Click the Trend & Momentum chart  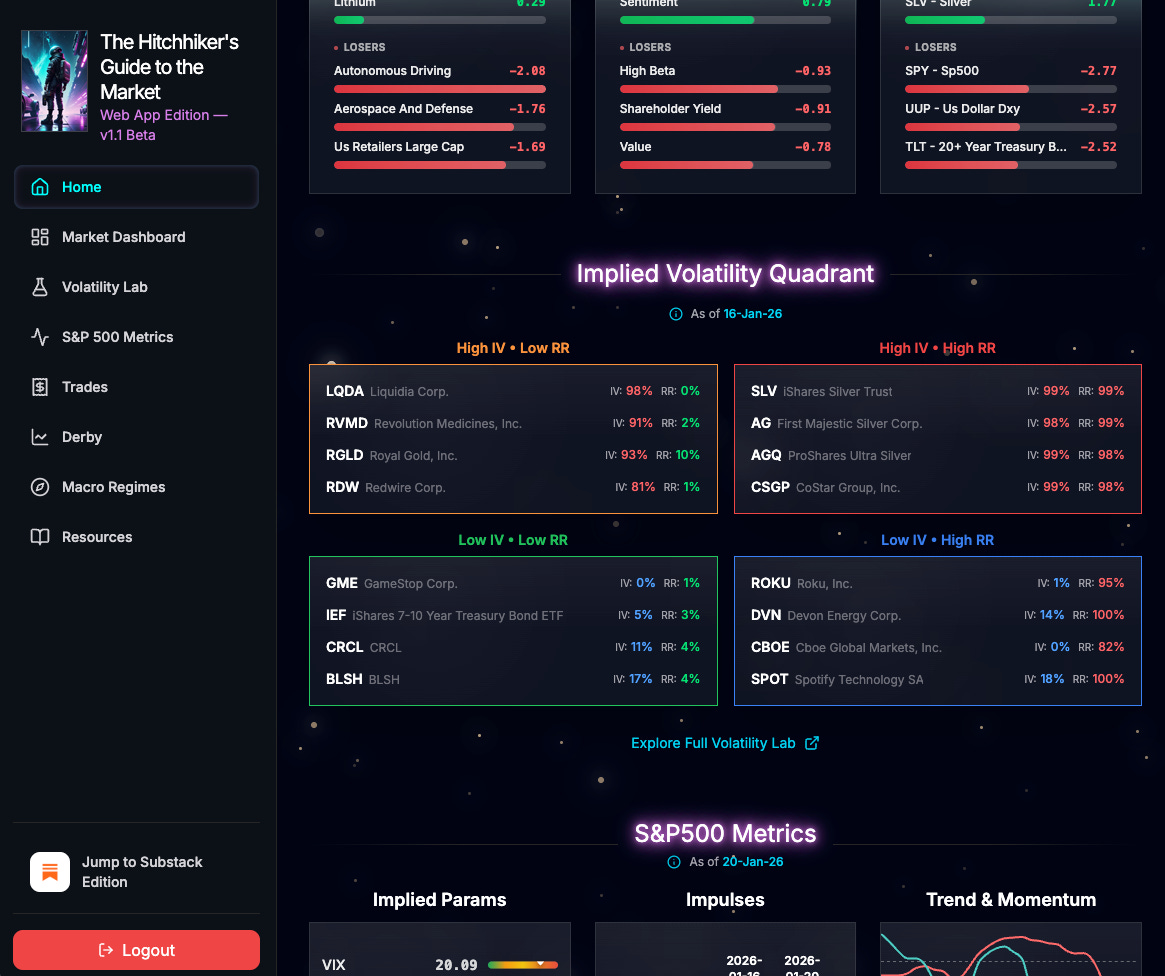click(1010, 950)
